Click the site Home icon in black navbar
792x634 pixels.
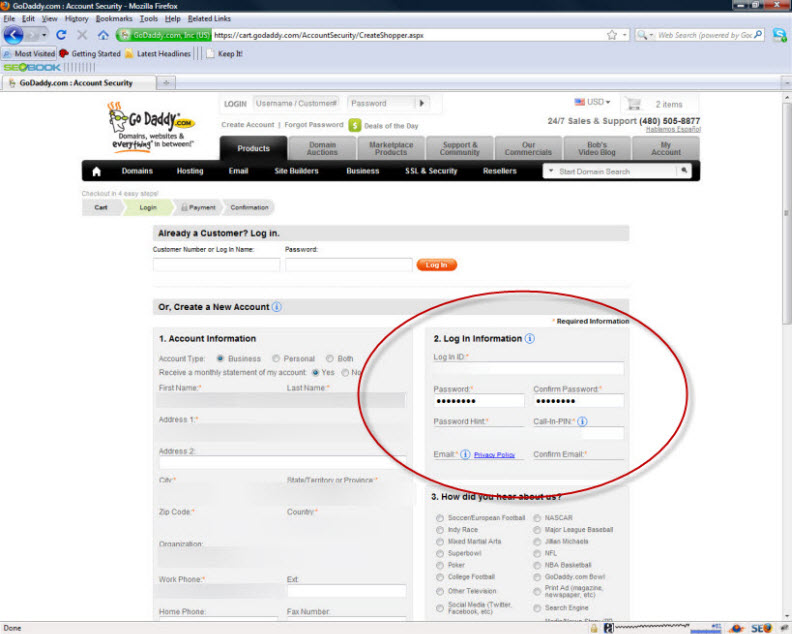click(x=96, y=171)
